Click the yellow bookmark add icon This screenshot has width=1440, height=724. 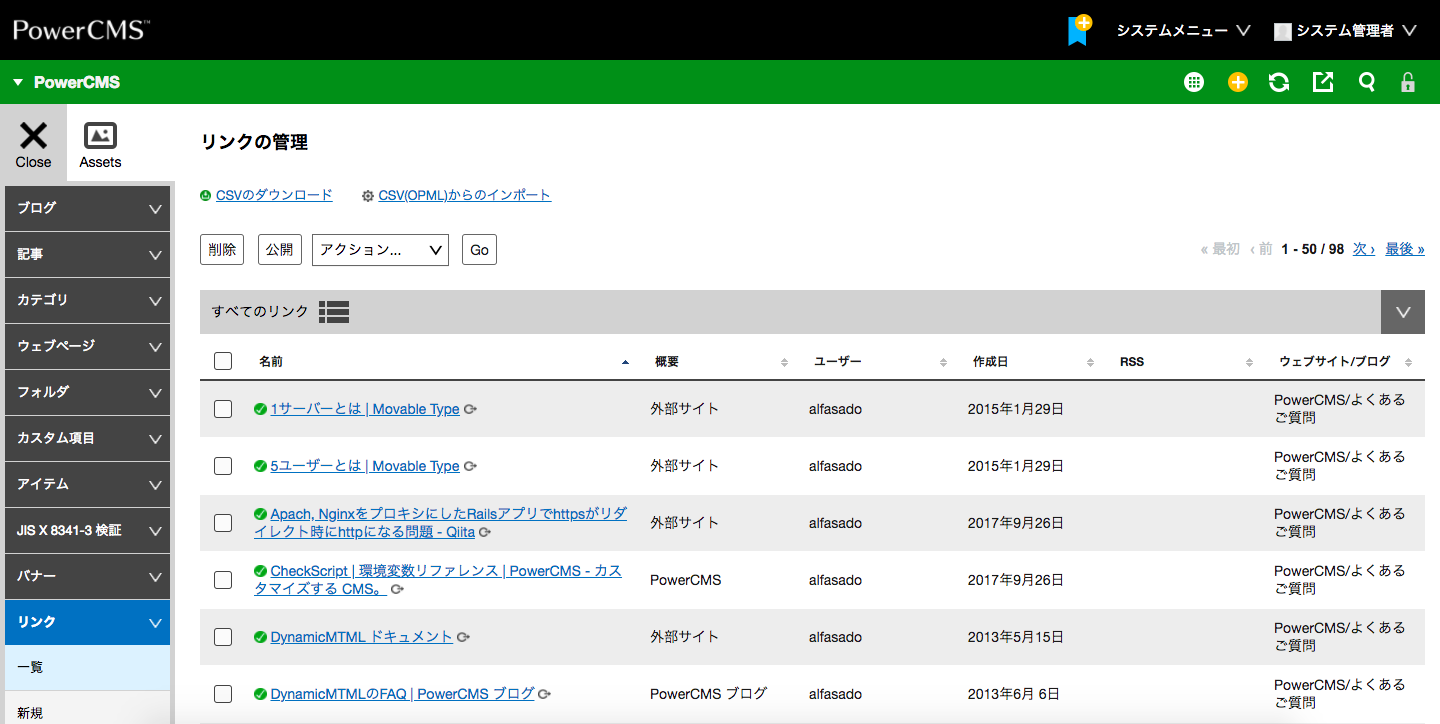1079,30
